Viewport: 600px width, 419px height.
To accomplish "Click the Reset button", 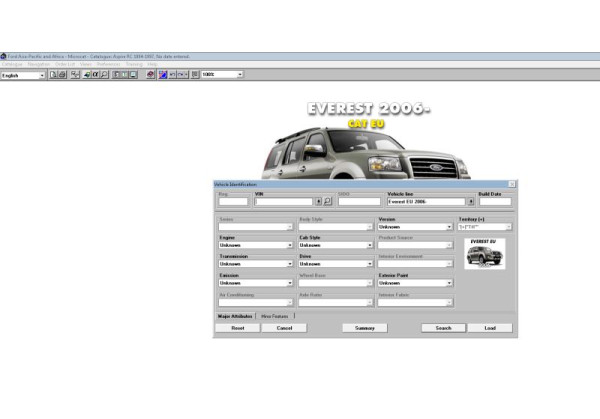I will point(237,327).
